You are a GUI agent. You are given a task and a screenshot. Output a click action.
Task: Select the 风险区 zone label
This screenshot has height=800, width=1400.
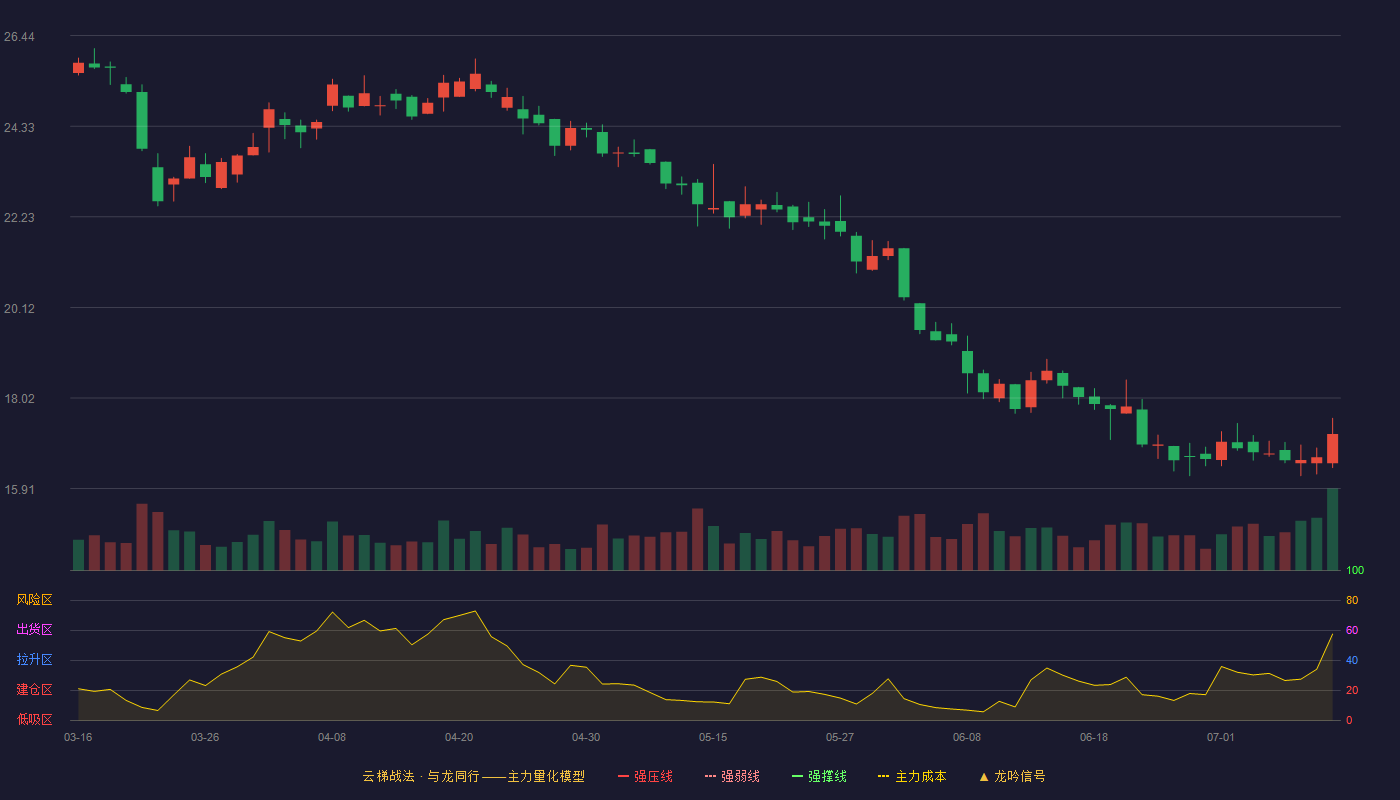(x=34, y=600)
